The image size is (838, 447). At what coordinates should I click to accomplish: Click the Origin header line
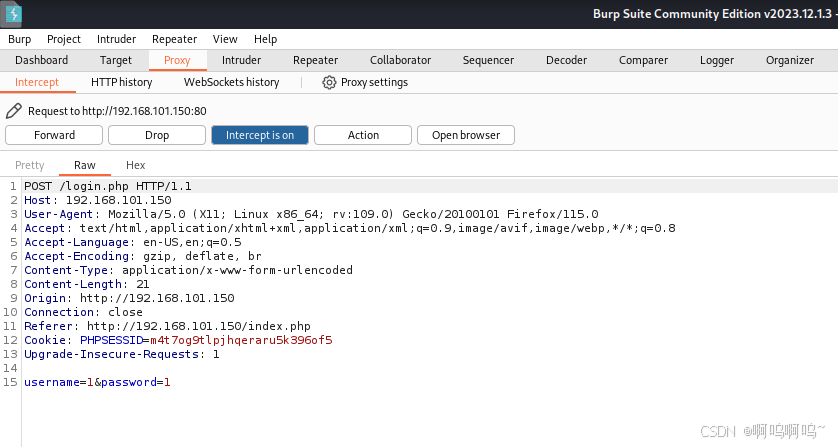129,298
